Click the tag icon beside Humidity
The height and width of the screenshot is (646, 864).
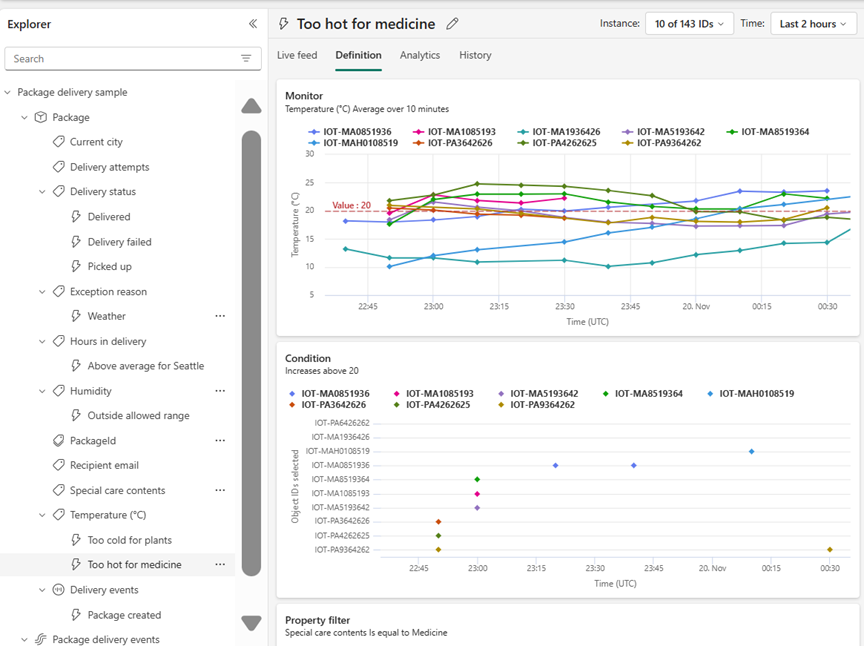pyautogui.click(x=58, y=391)
